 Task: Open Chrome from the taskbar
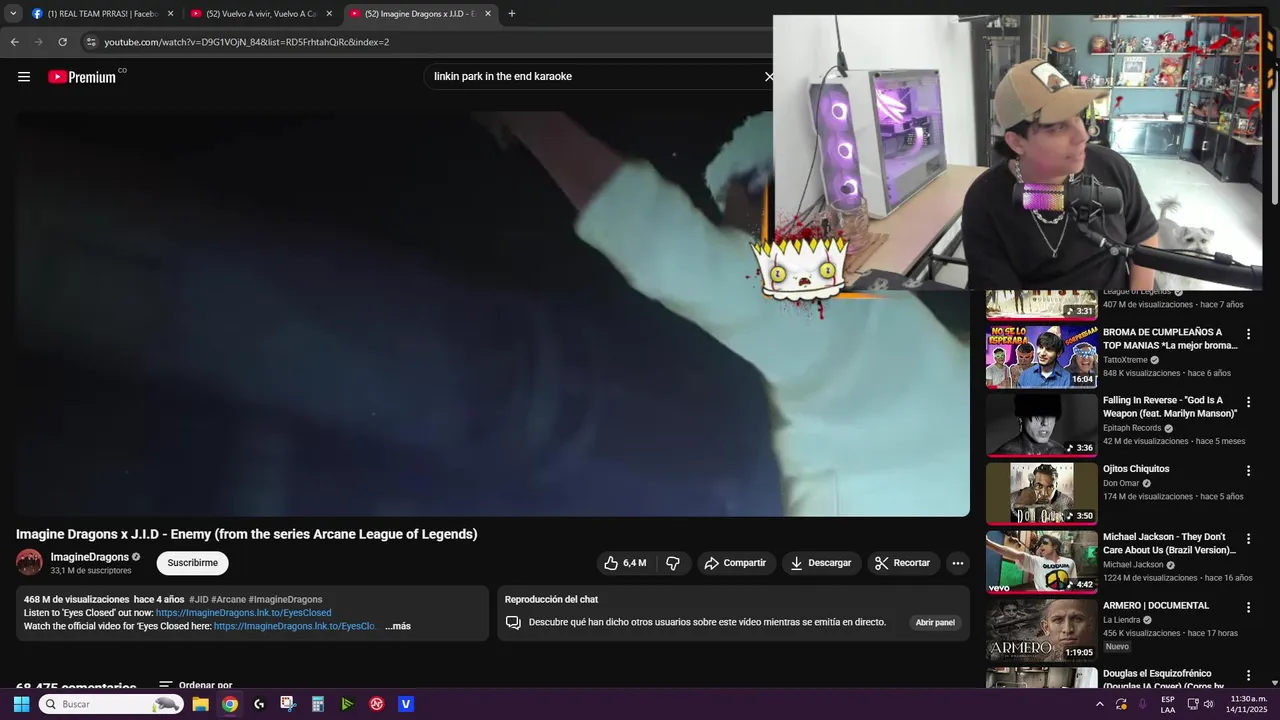(230, 704)
